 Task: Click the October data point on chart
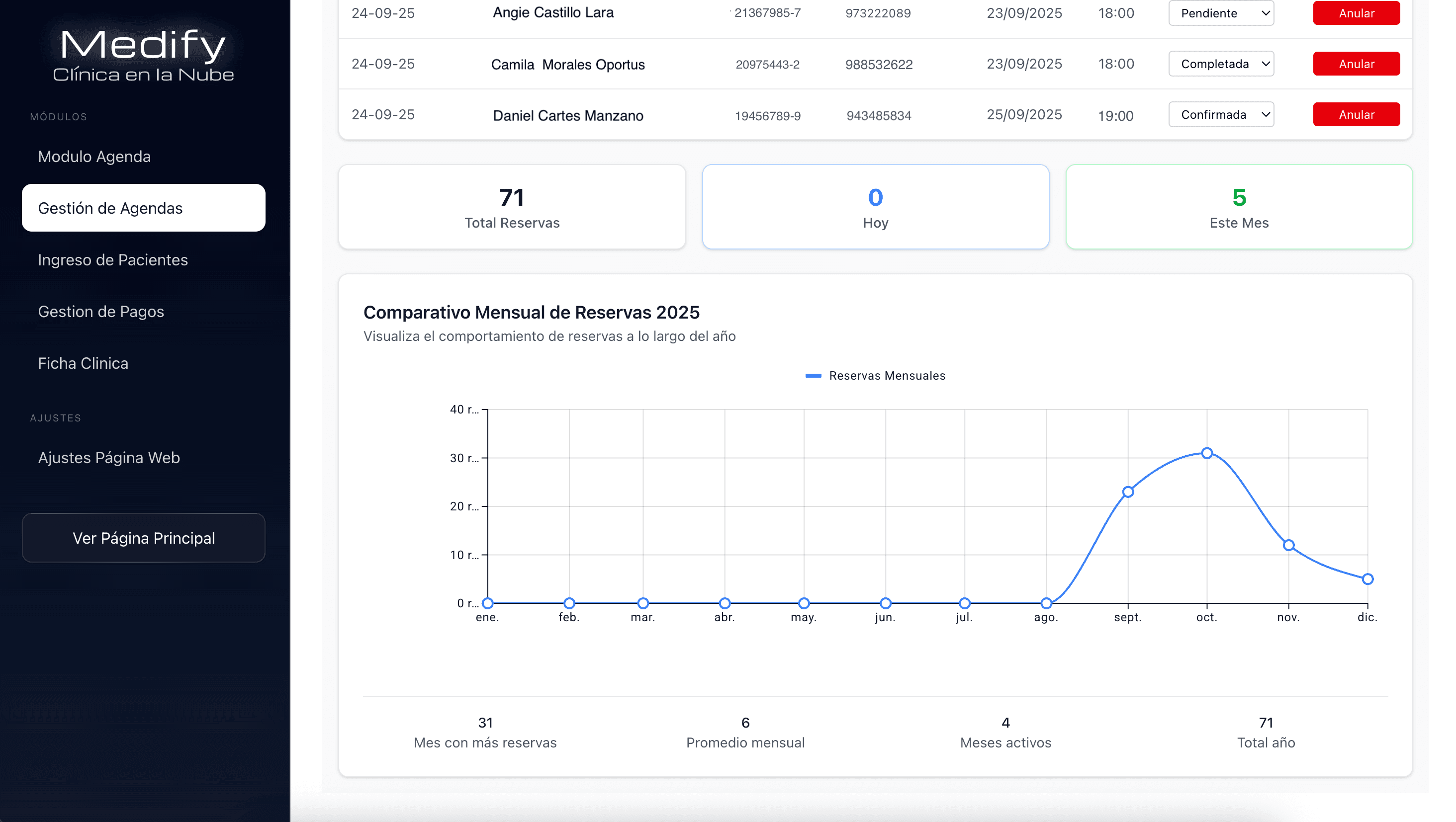1207,453
